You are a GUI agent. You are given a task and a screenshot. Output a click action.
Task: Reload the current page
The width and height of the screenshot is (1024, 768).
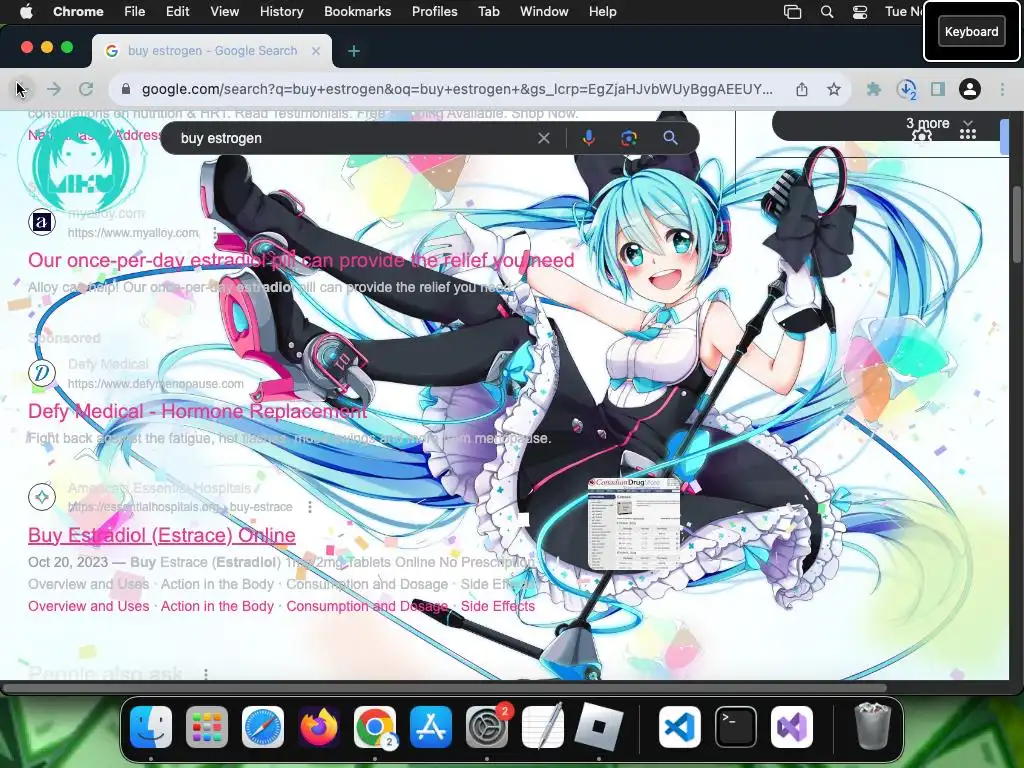click(x=86, y=89)
